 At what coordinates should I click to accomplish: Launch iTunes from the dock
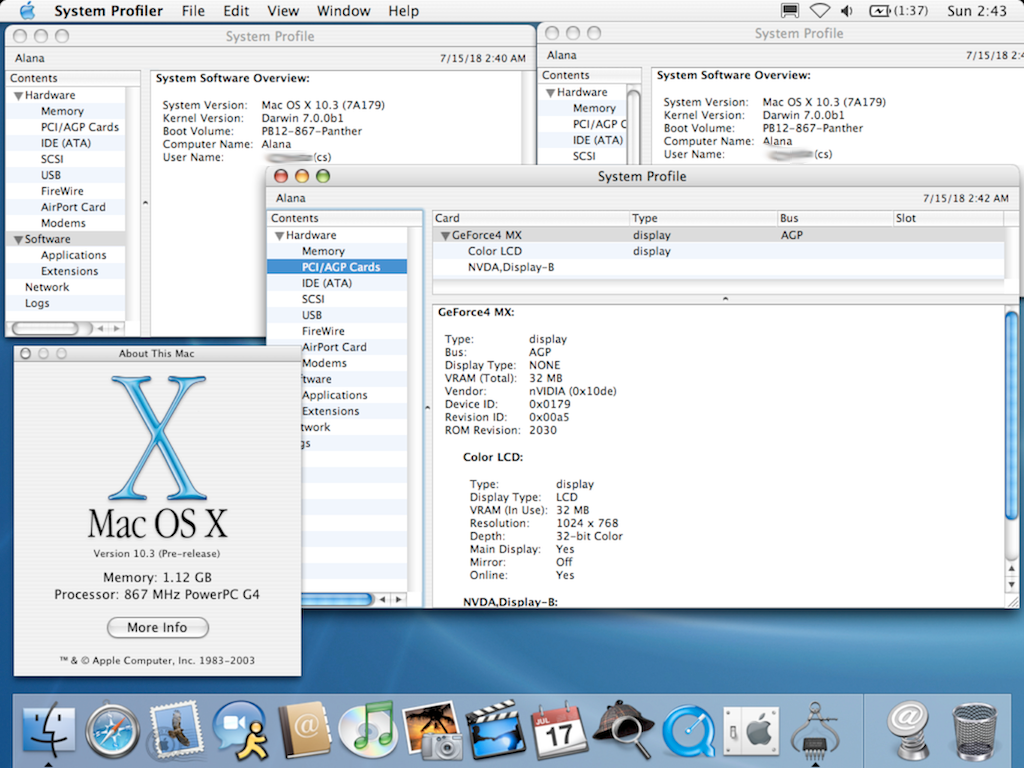click(367, 730)
